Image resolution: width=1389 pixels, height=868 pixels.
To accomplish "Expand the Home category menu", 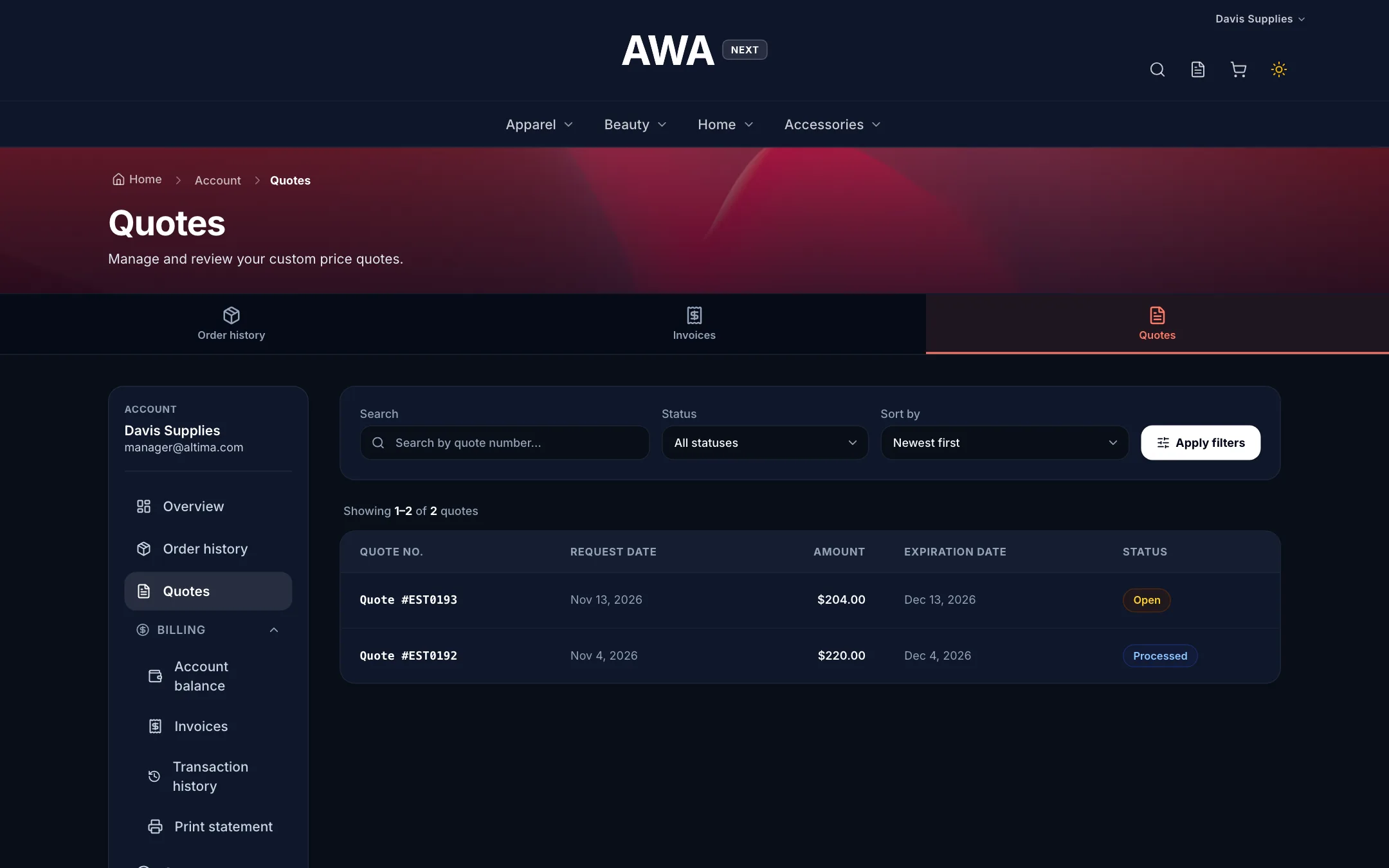I will click(x=725, y=125).
